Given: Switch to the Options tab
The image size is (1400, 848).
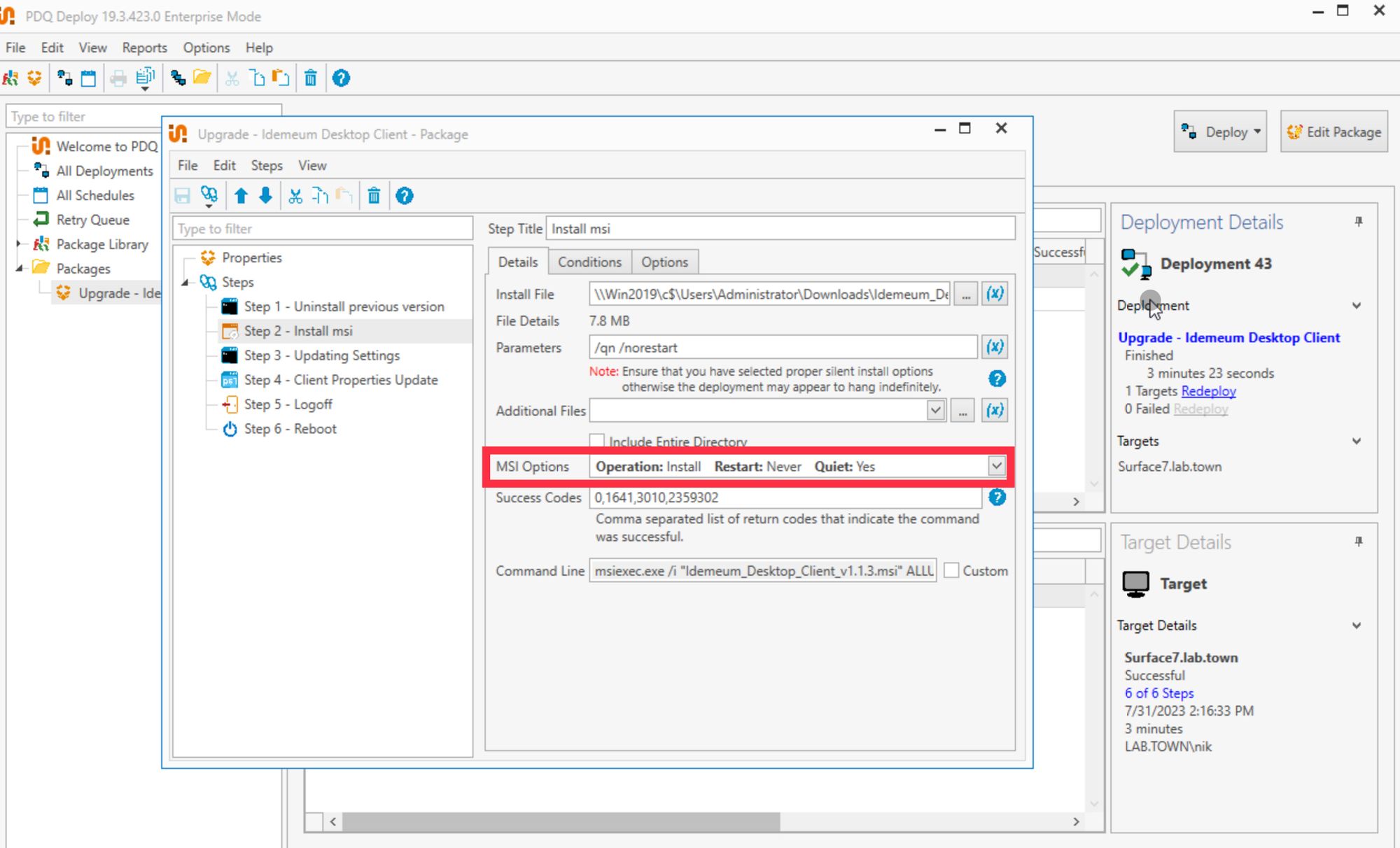Looking at the screenshot, I should coord(664,262).
